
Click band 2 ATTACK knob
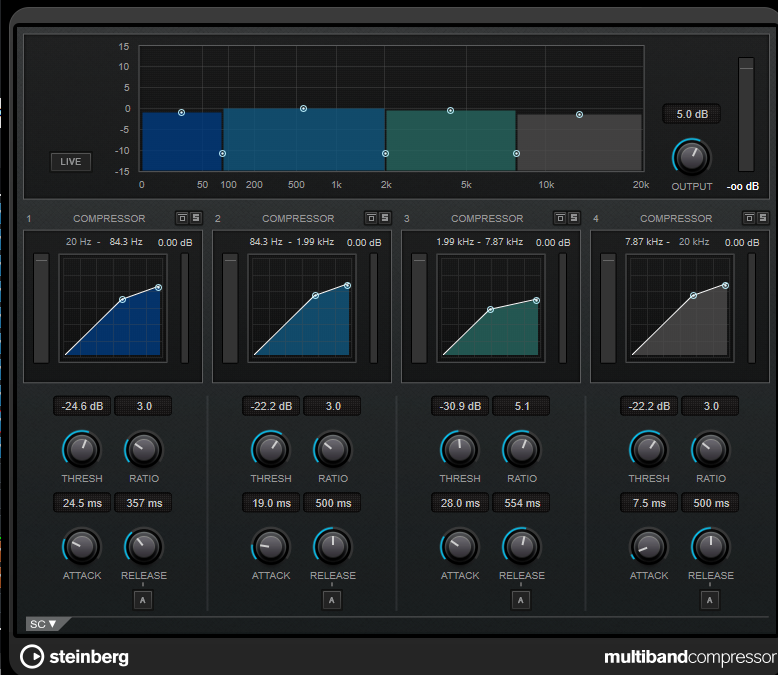[x=271, y=546]
